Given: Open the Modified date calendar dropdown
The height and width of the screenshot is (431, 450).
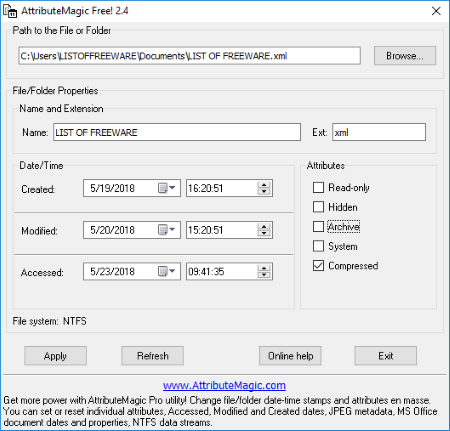Looking at the screenshot, I should (167, 230).
